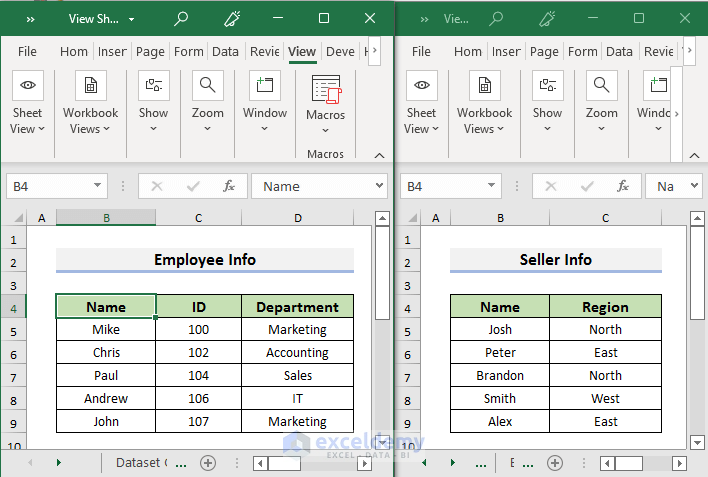Select cell containing Brandon
Image resolution: width=708 pixels, height=477 pixels.
[500, 375]
